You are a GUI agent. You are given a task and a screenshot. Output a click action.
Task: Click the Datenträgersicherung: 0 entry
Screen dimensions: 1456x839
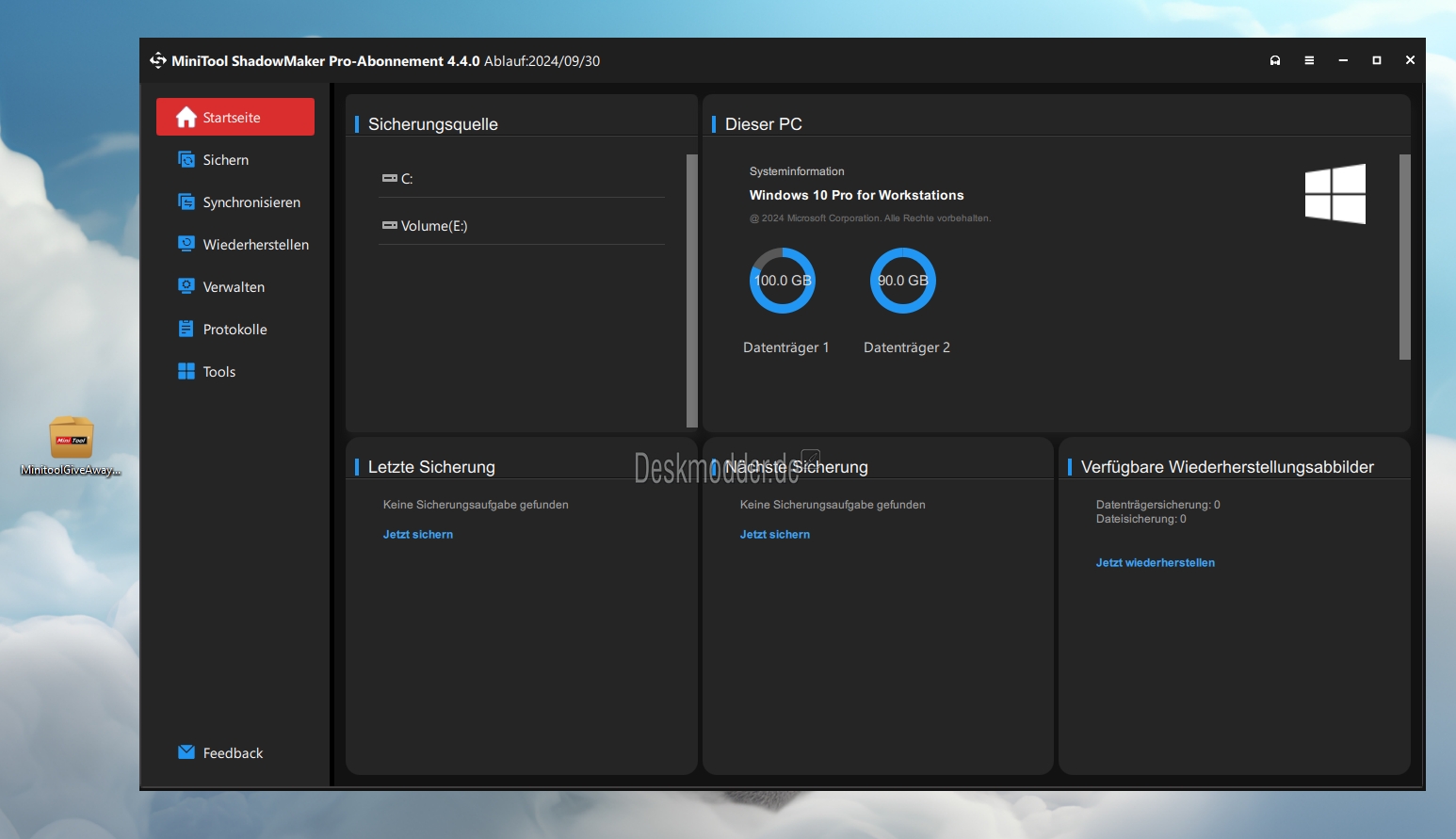click(1158, 505)
